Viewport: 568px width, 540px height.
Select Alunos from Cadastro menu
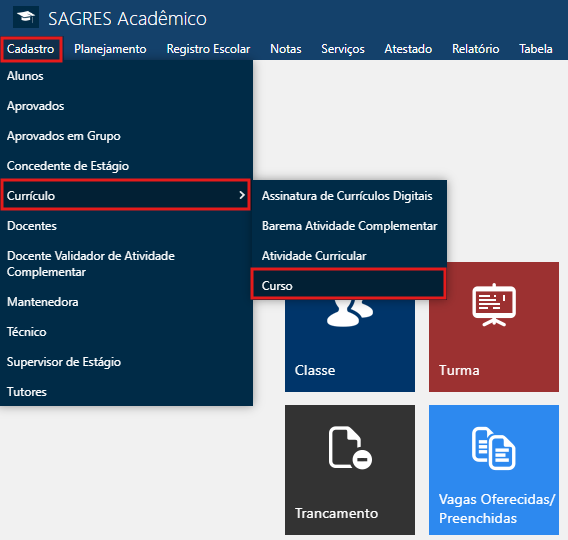point(126,76)
